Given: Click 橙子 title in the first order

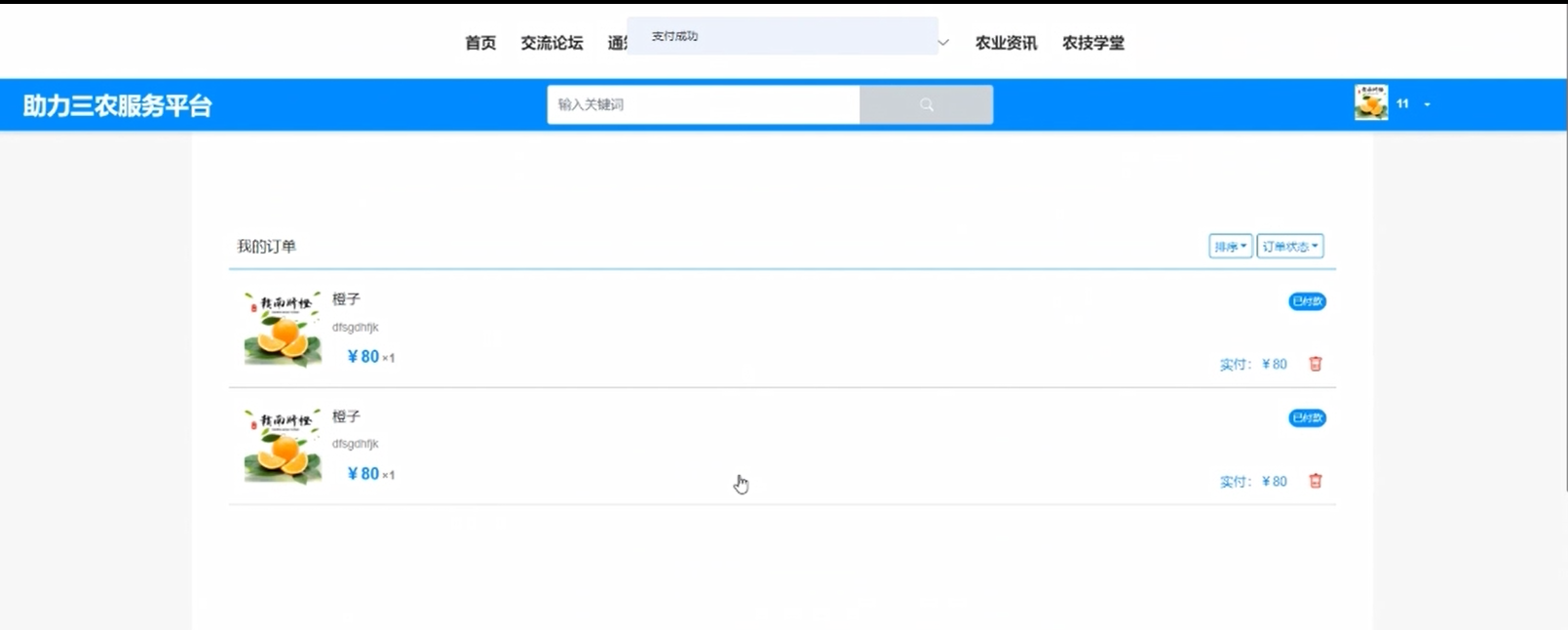Looking at the screenshot, I should [x=346, y=299].
